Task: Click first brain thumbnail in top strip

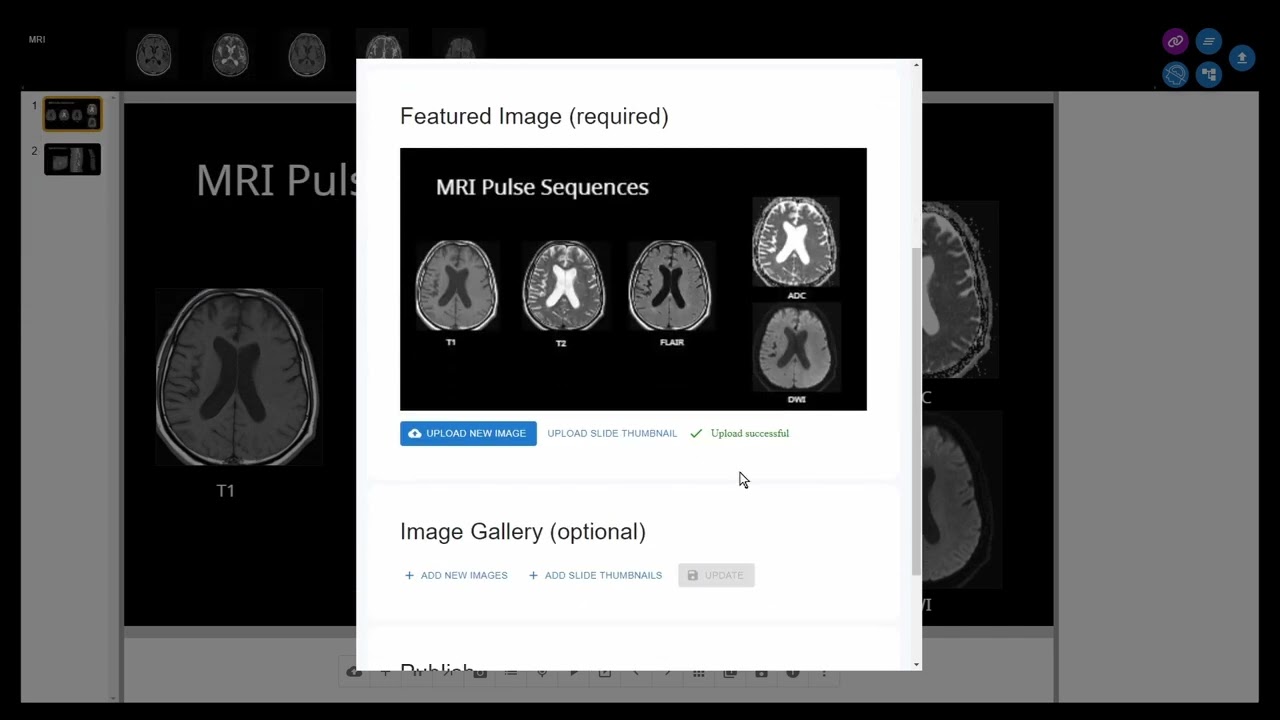Action: click(154, 54)
